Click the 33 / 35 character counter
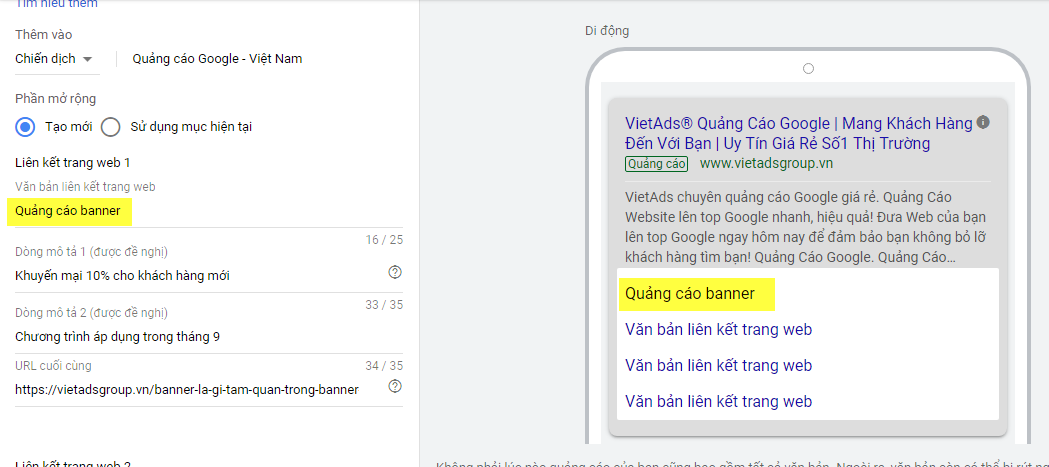 [384, 305]
